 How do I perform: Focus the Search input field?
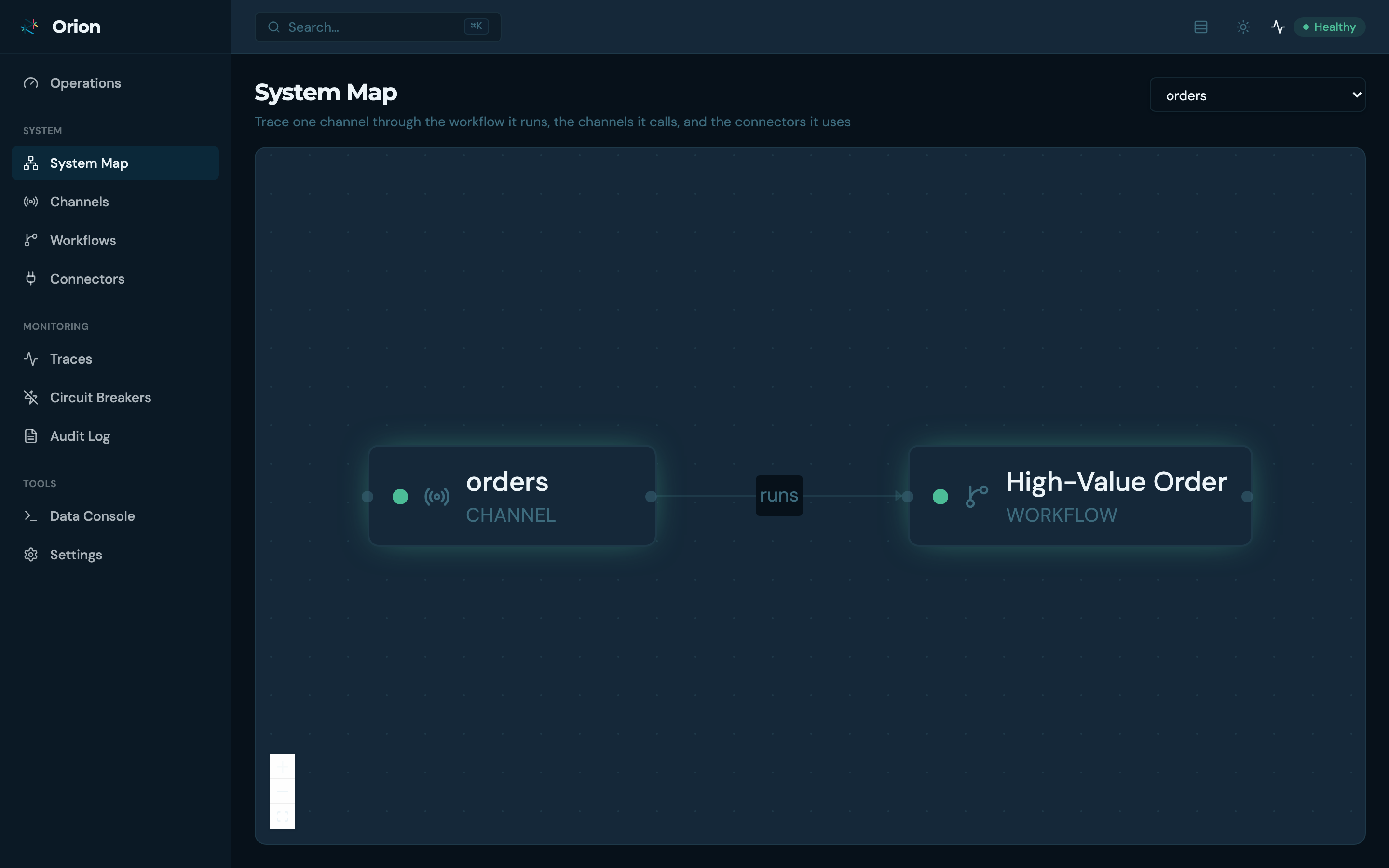pos(378,27)
